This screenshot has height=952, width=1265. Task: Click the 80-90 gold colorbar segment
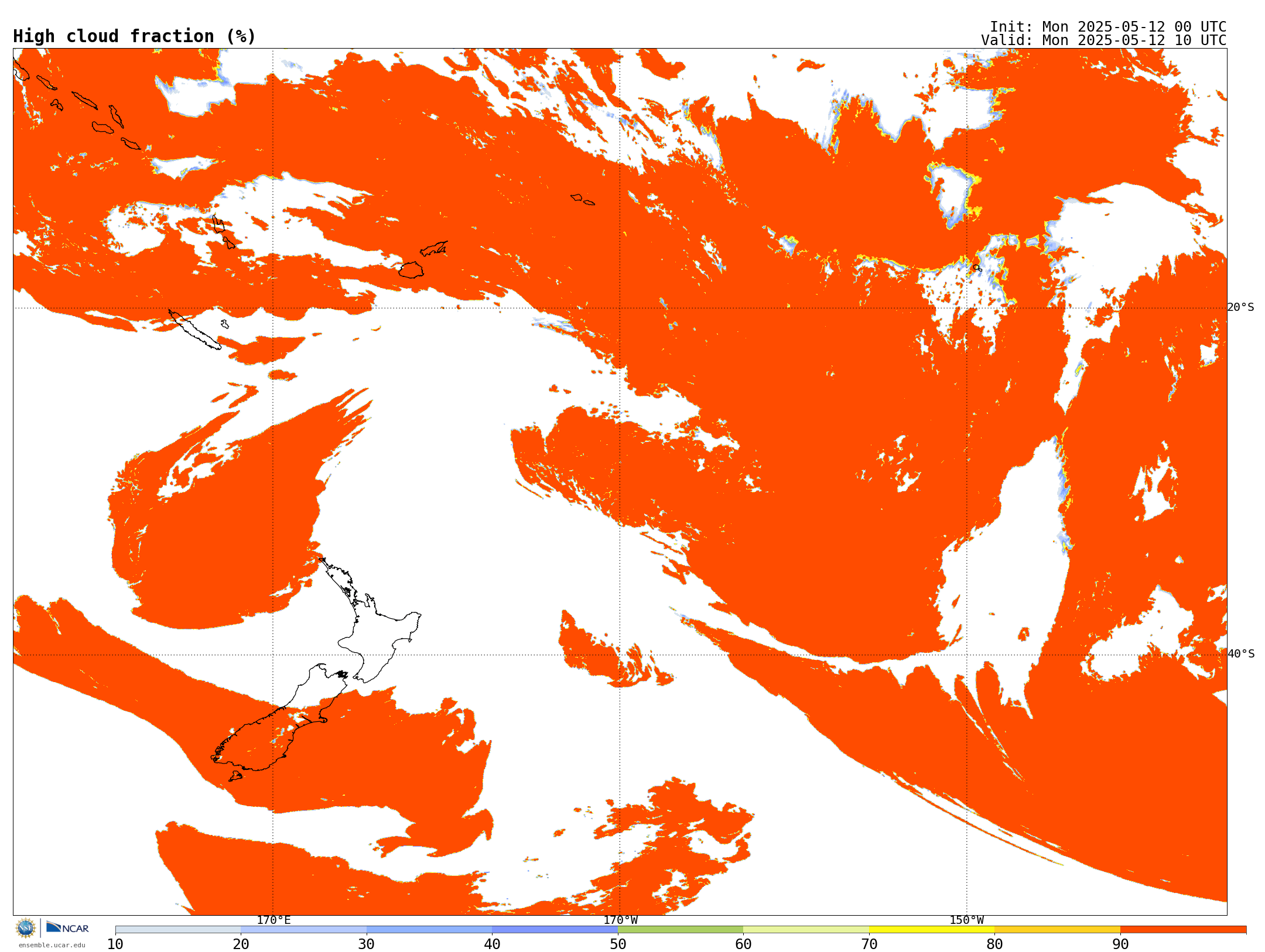(x=1058, y=930)
